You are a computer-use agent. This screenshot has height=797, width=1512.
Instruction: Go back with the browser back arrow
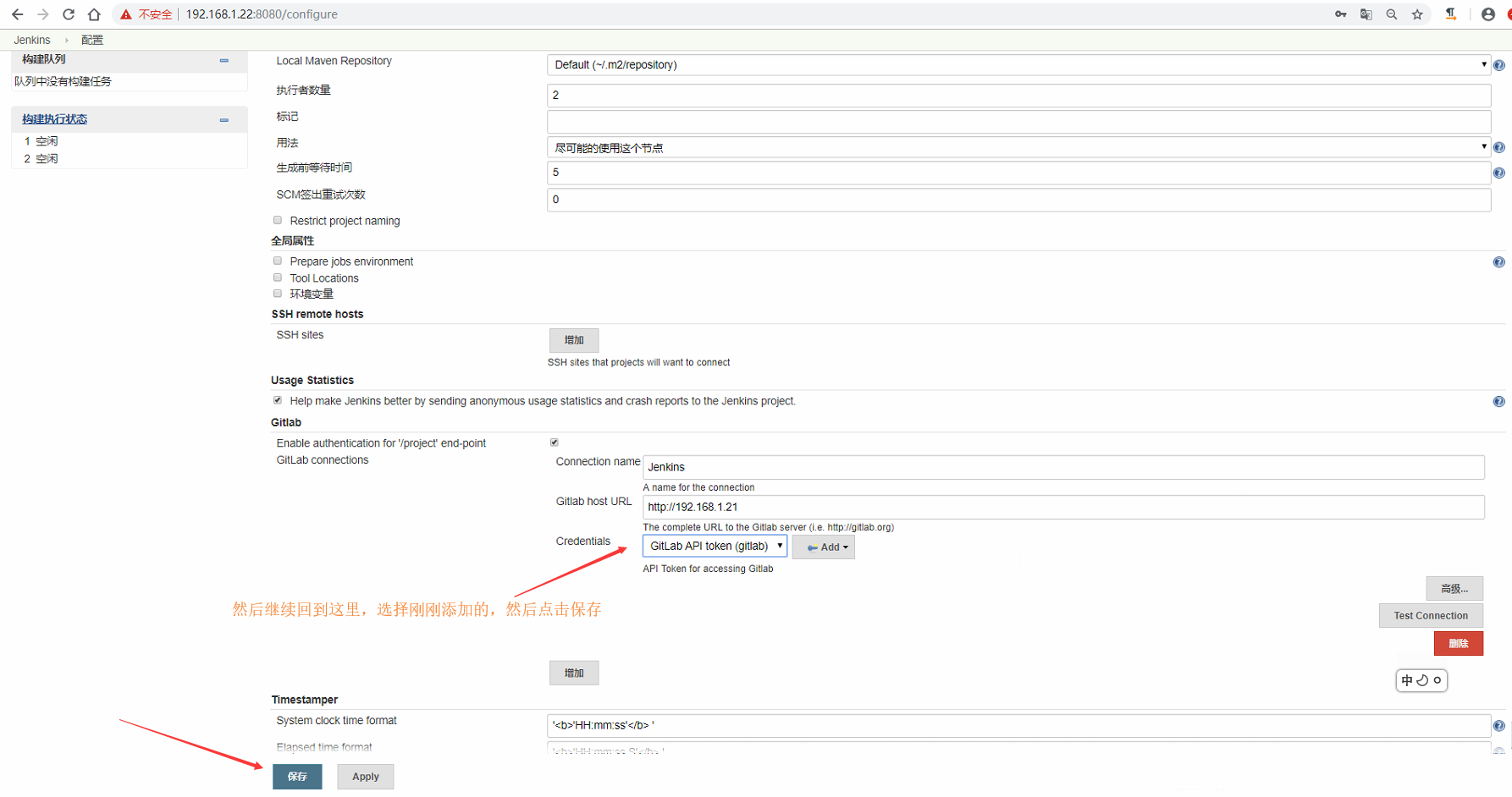(17, 14)
